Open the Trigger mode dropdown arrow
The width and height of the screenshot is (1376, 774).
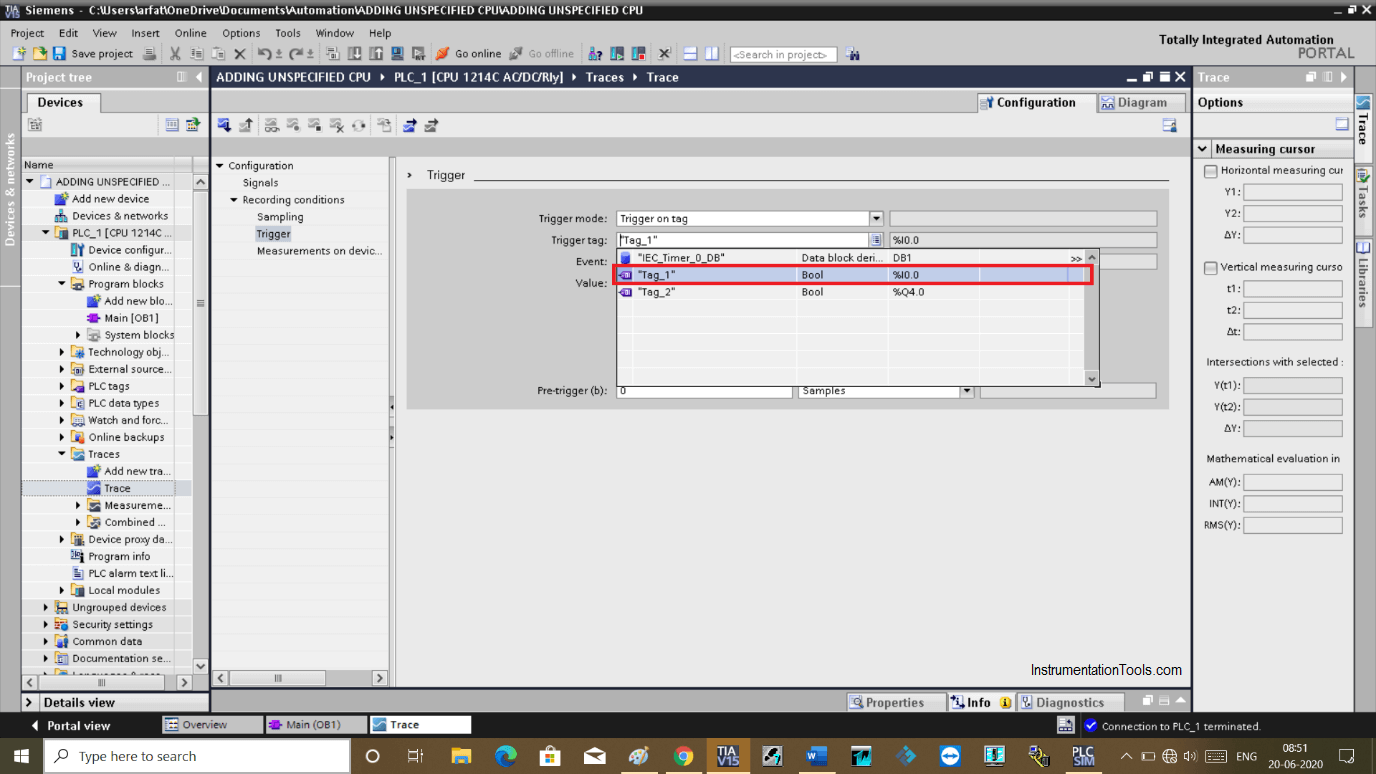point(876,218)
